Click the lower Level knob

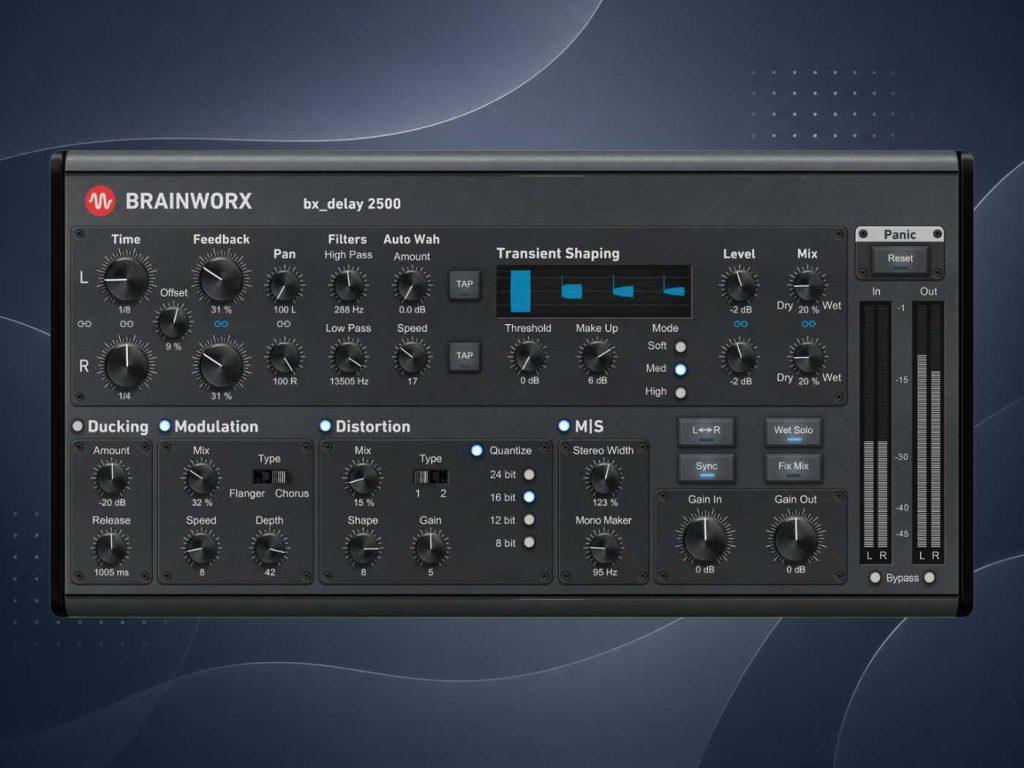[739, 357]
